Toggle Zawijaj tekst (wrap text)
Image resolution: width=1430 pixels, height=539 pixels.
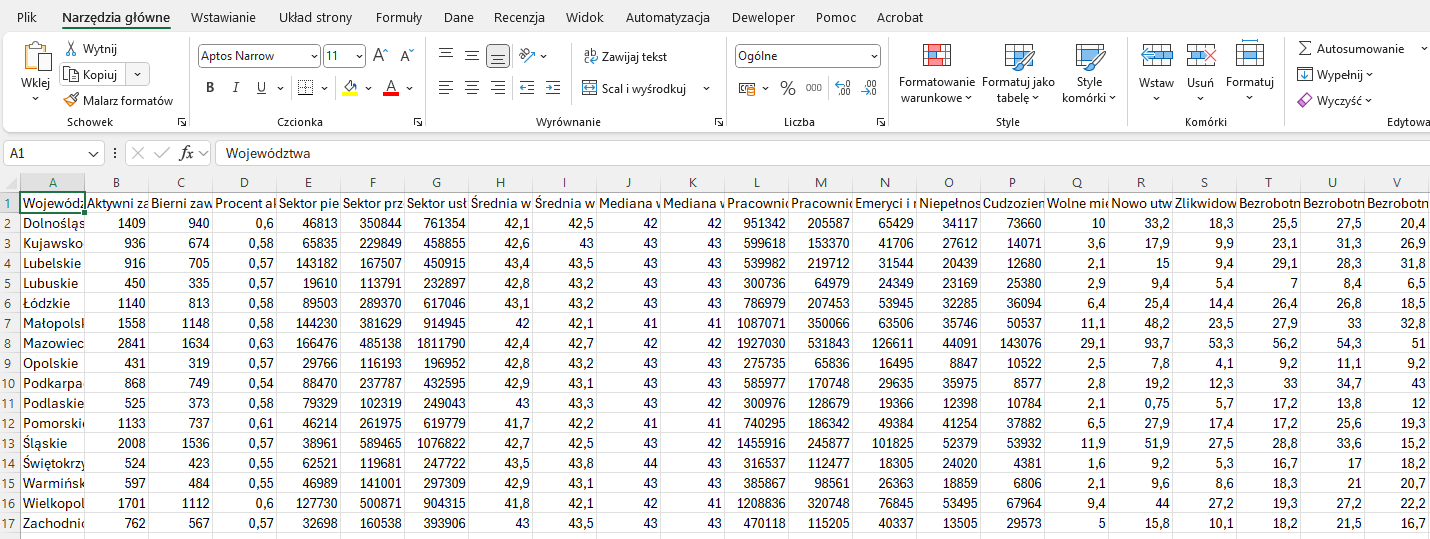coord(625,57)
